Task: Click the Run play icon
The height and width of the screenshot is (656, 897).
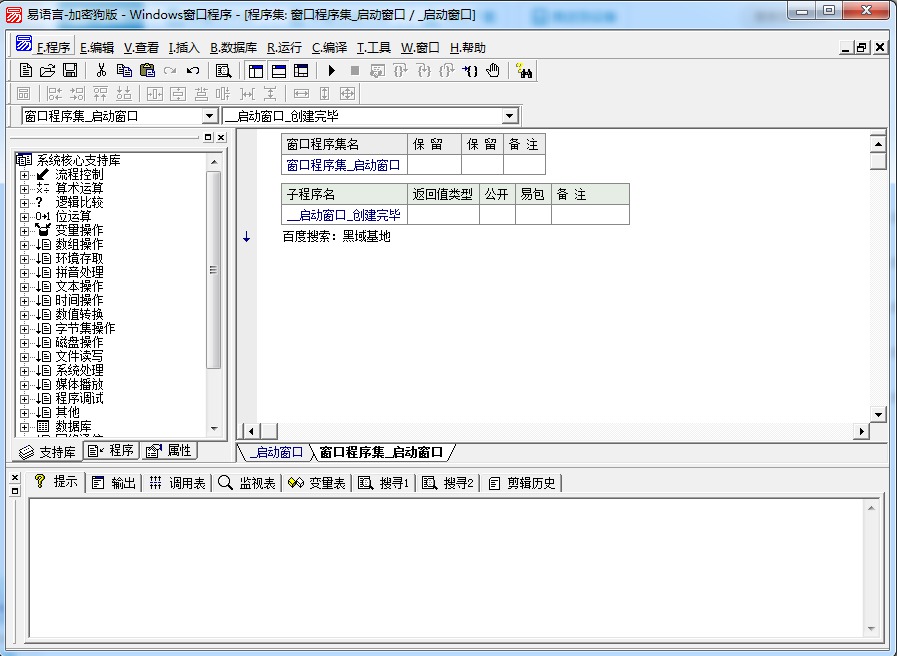Action: pos(332,71)
